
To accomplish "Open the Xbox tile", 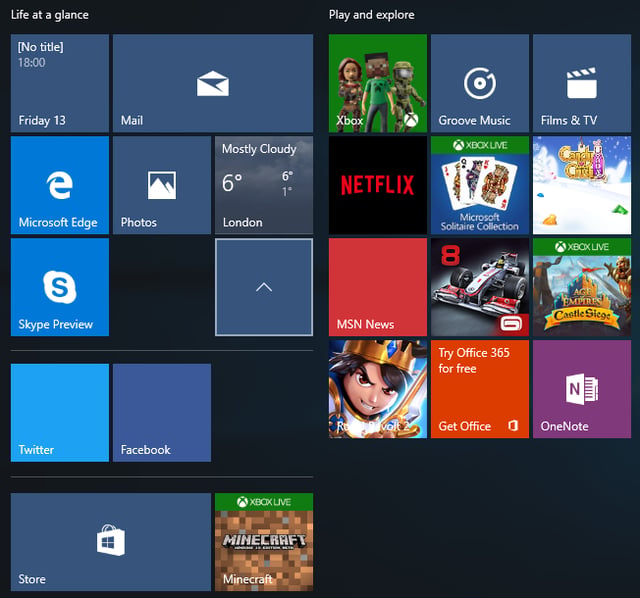I will click(378, 83).
